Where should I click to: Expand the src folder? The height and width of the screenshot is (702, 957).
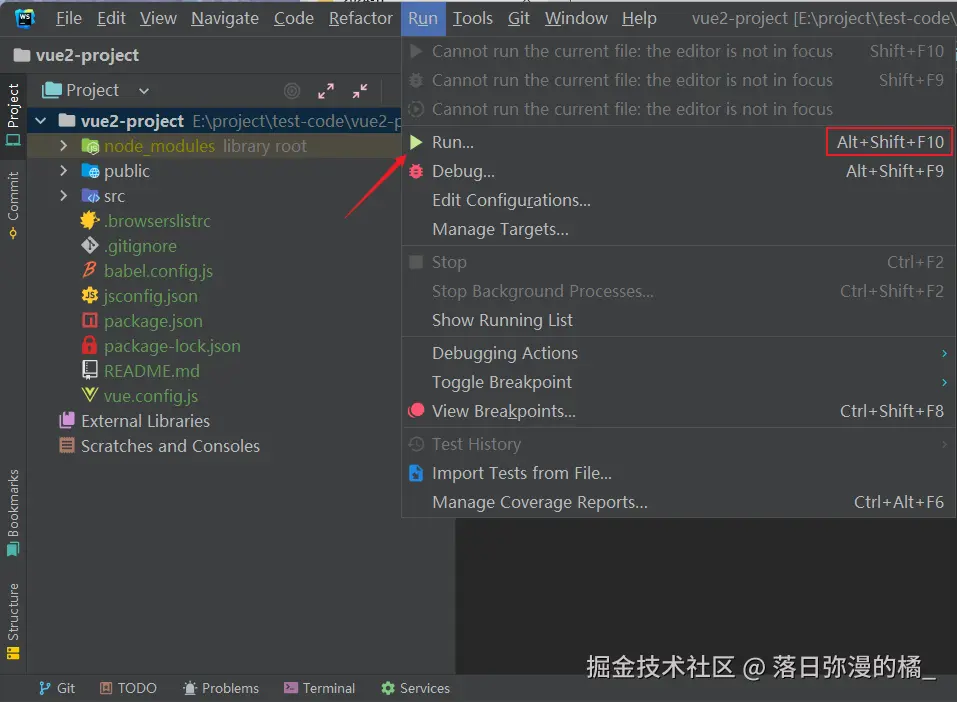click(63, 196)
